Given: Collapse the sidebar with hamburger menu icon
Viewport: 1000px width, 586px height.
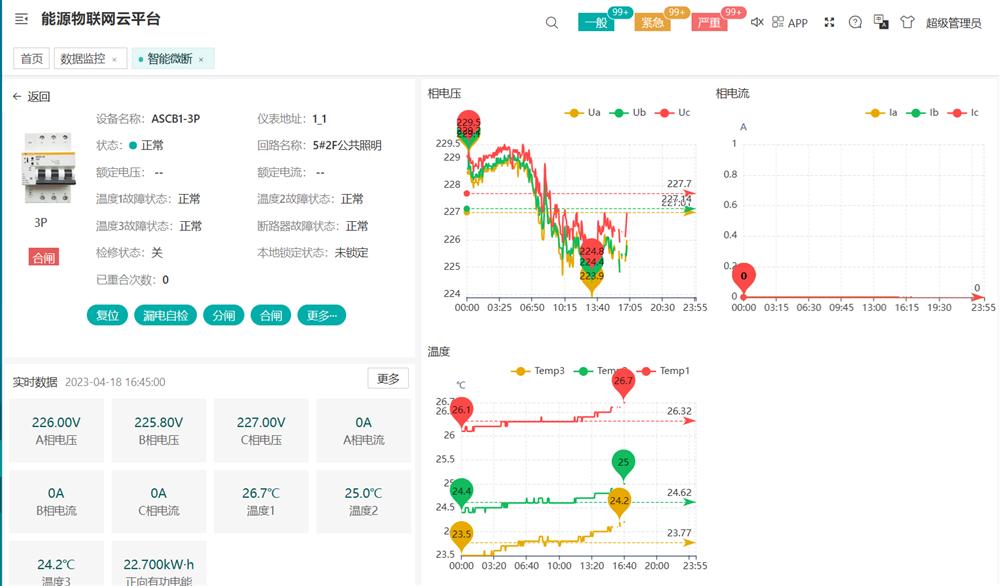Looking at the screenshot, I should coord(21,19).
